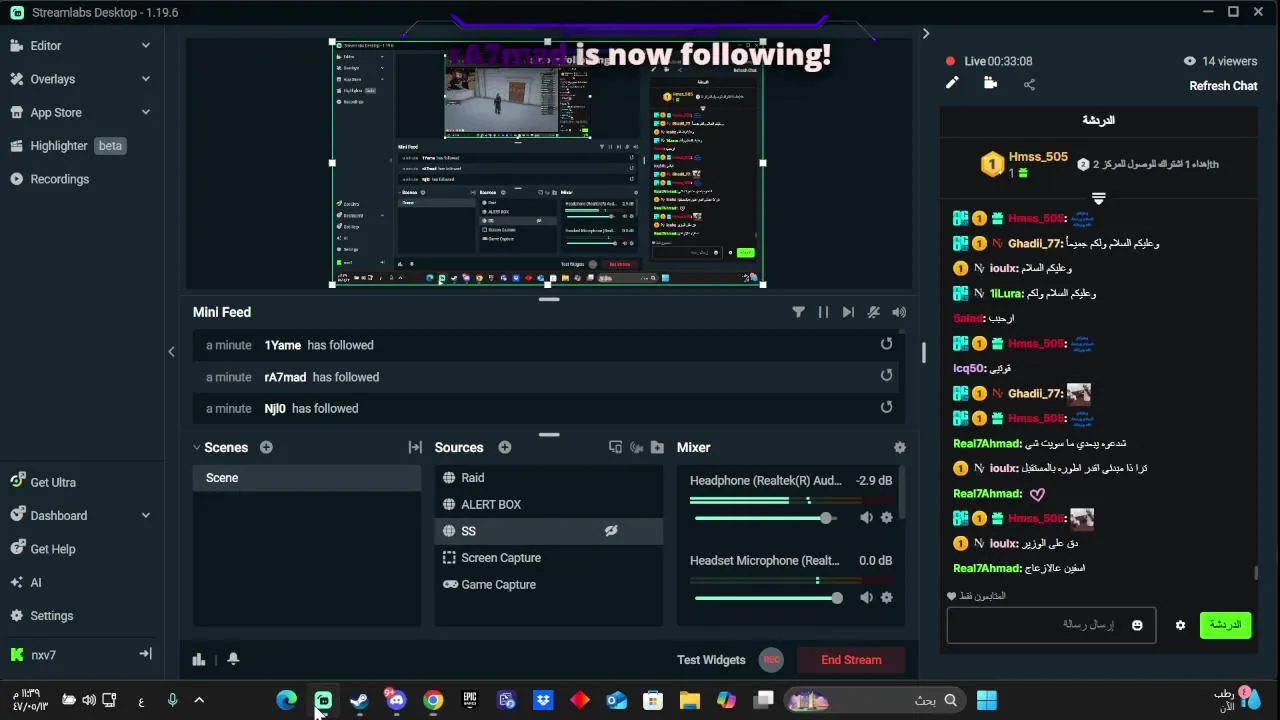Screen dimensions: 1280x720
Task: Mute the Headphone (Realtek) audio source
Action: pos(866,518)
